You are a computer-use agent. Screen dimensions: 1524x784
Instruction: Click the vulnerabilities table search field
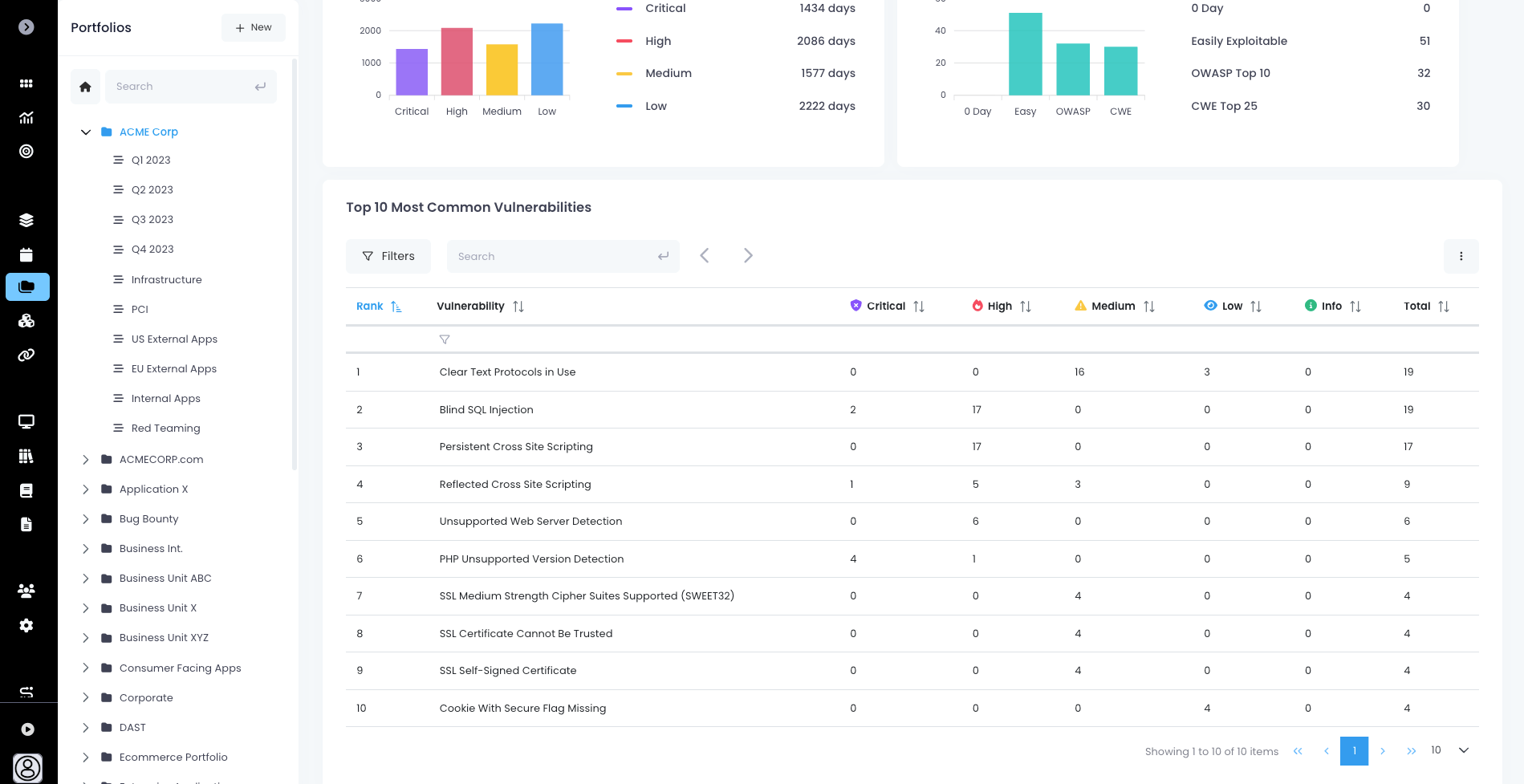pyautogui.click(x=555, y=256)
